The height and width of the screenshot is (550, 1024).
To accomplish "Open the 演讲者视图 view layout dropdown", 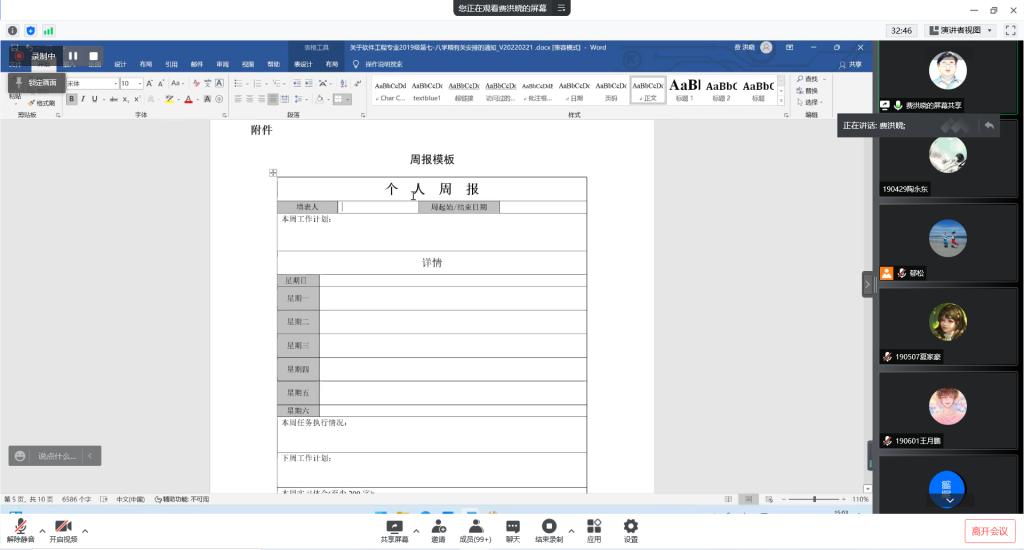I will 961,31.
